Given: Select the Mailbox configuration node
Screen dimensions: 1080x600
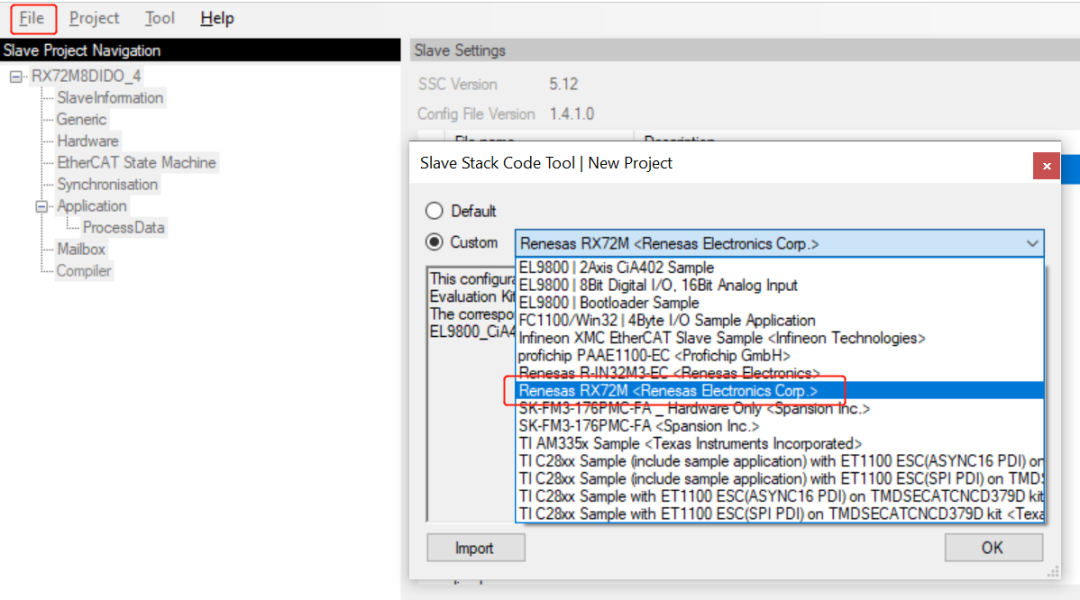Looking at the screenshot, I should 80,248.
